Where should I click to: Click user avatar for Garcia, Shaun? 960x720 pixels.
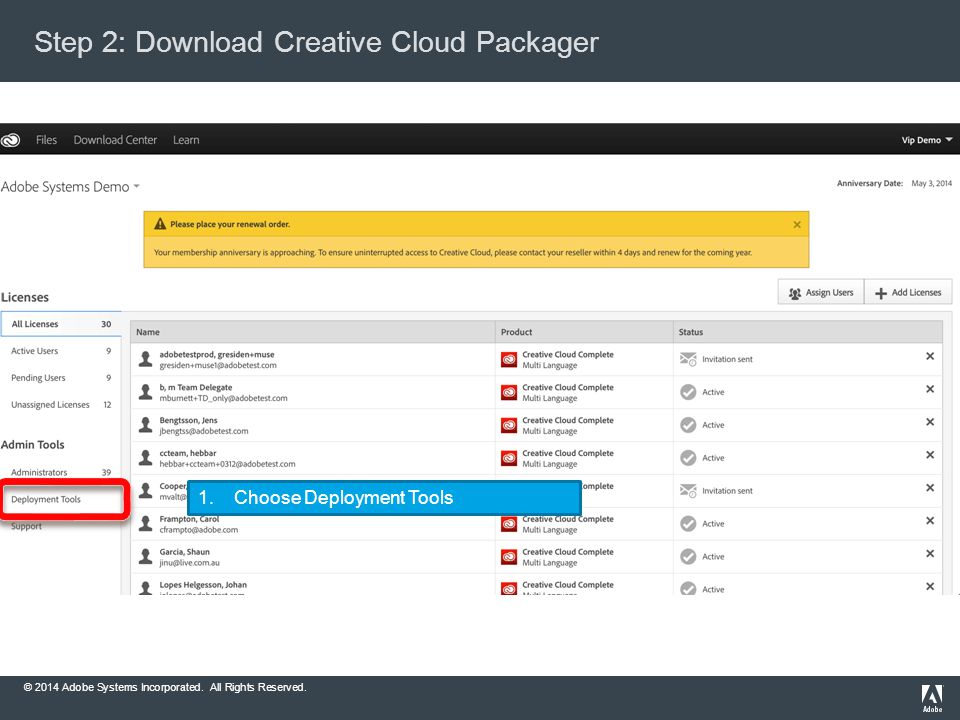click(x=146, y=557)
